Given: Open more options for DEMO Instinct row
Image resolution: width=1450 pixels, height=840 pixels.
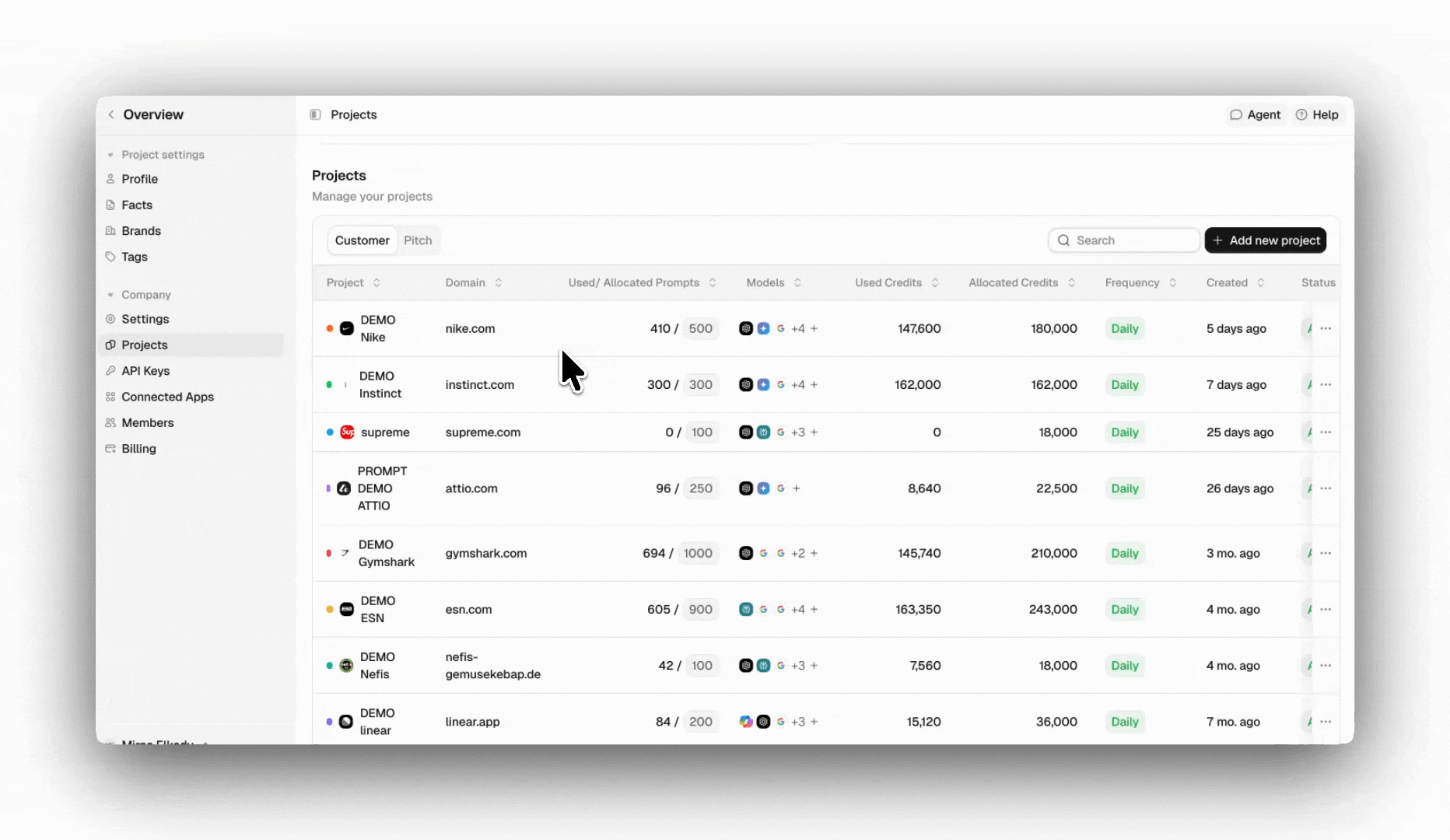Looking at the screenshot, I should (1326, 384).
